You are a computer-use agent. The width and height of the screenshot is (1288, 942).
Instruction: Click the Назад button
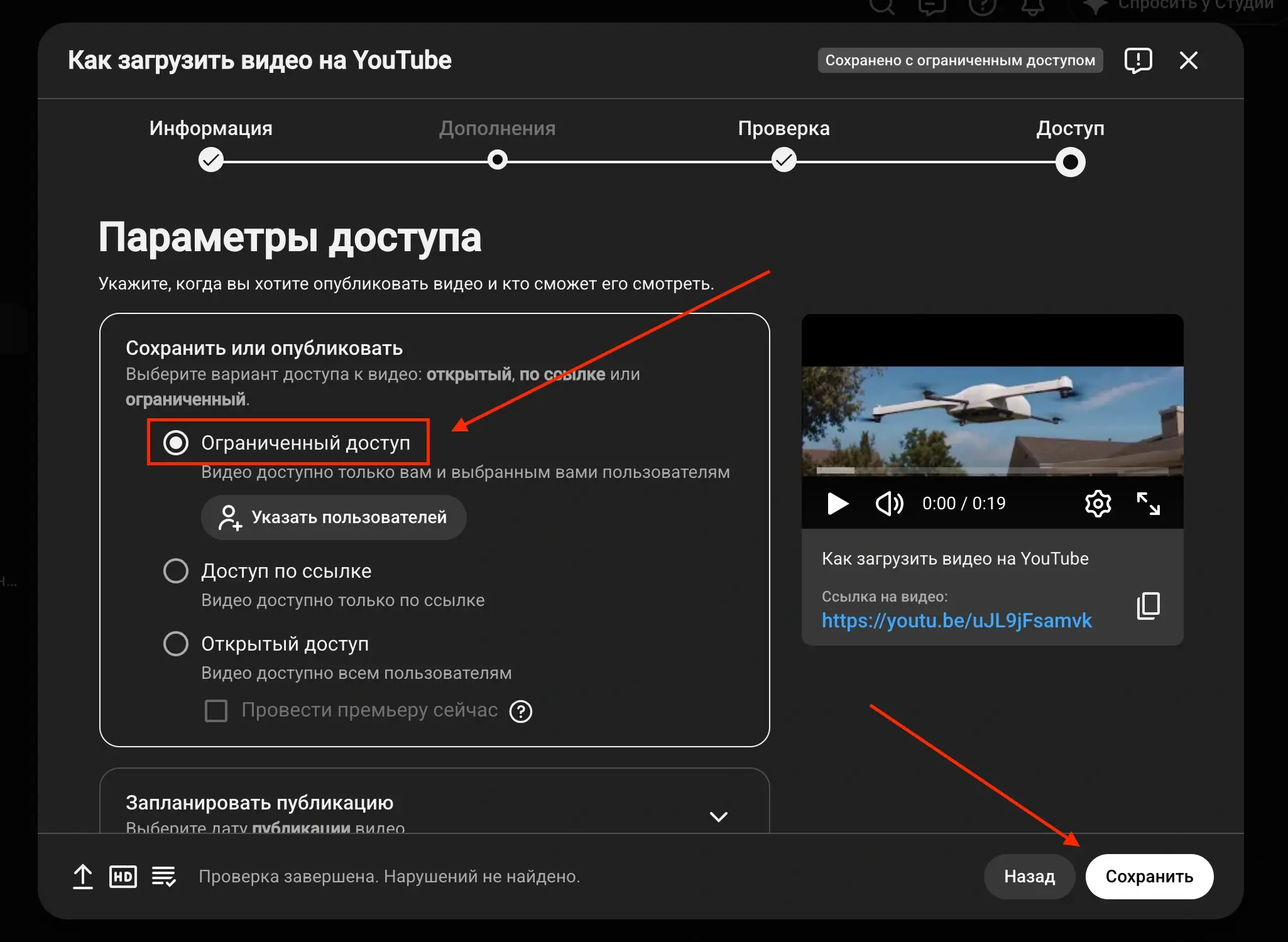coord(1029,876)
